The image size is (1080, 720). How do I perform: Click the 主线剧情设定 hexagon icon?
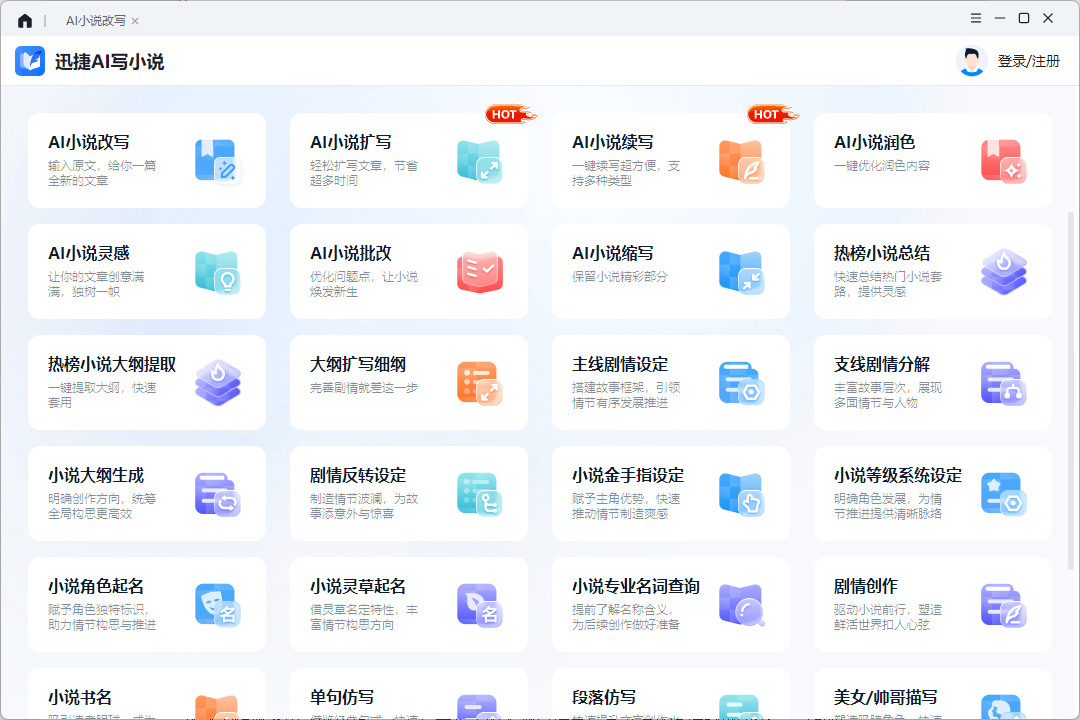741,383
